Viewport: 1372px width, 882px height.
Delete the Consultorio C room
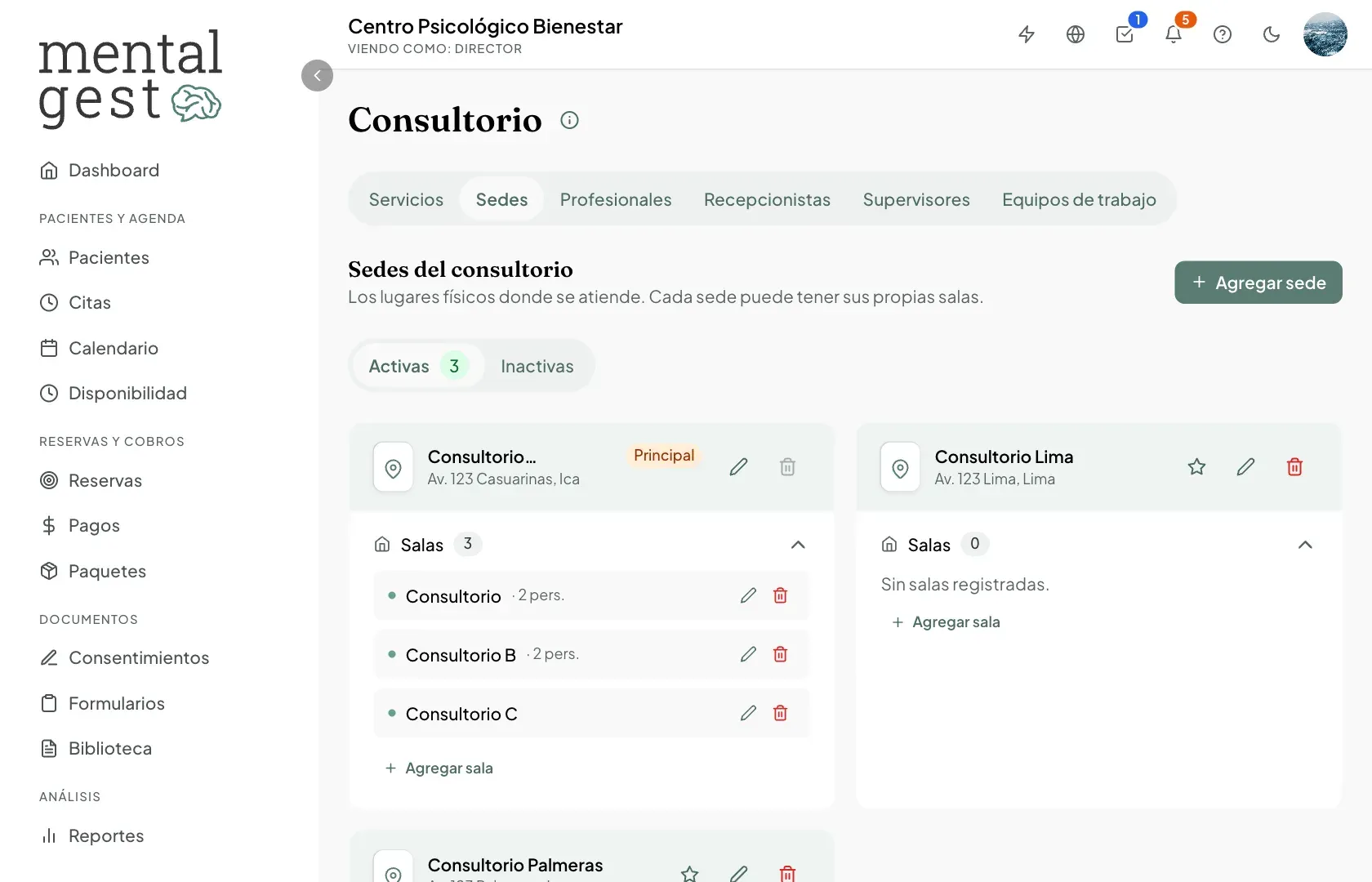point(781,713)
